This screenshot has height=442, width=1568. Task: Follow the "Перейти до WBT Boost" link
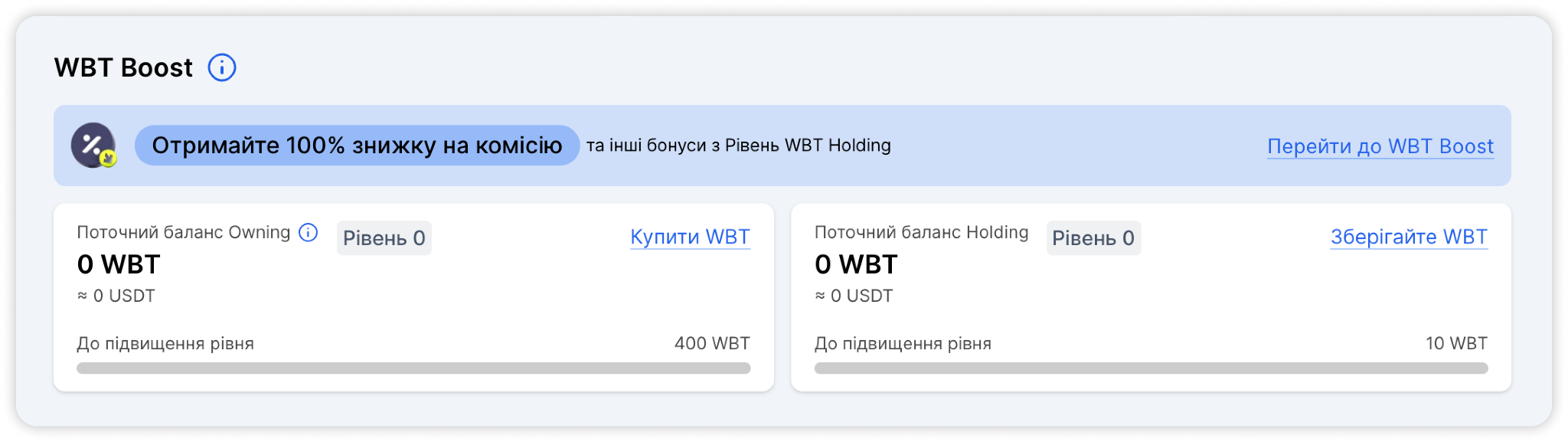pyautogui.click(x=1380, y=146)
